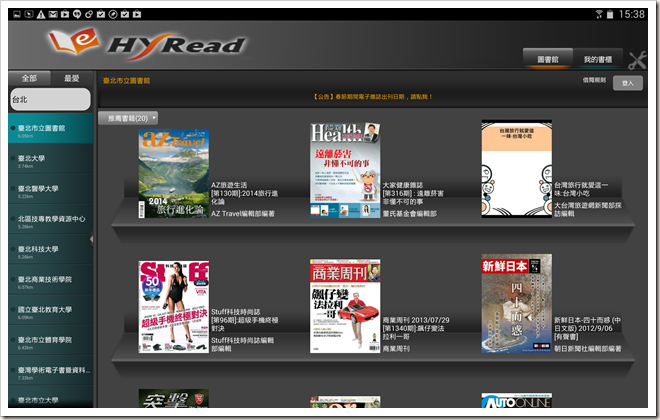The image size is (660, 420).
Task: Select 臺北大學 in library list
Action: (51, 159)
